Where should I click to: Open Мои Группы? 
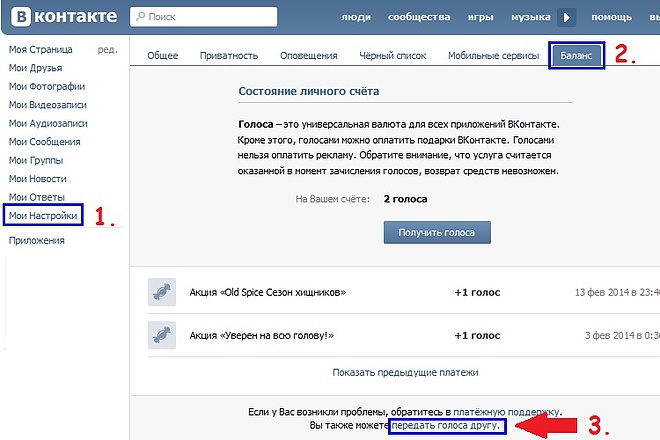(x=36, y=160)
